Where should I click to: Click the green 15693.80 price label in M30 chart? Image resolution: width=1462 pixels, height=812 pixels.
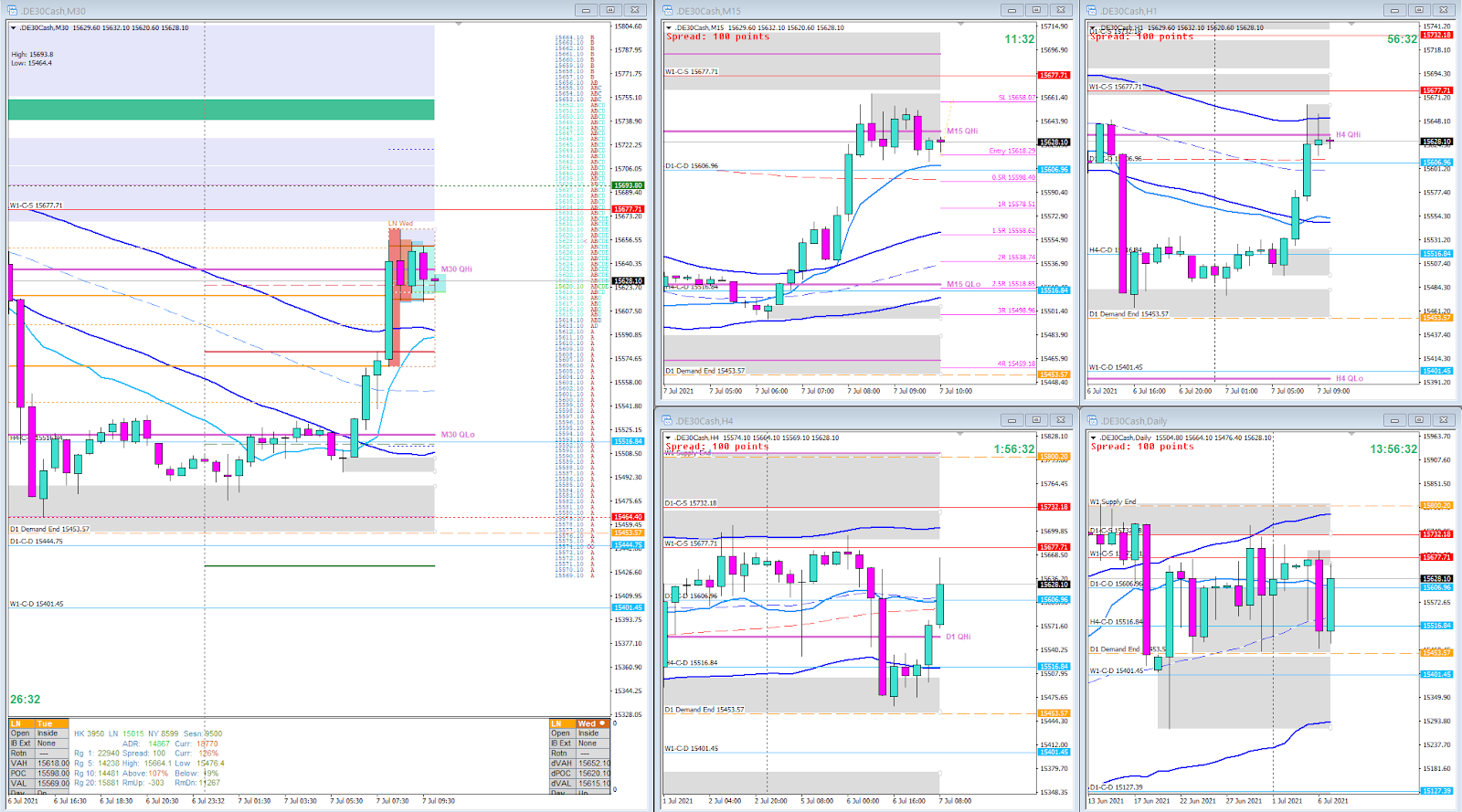pyautogui.click(x=629, y=185)
